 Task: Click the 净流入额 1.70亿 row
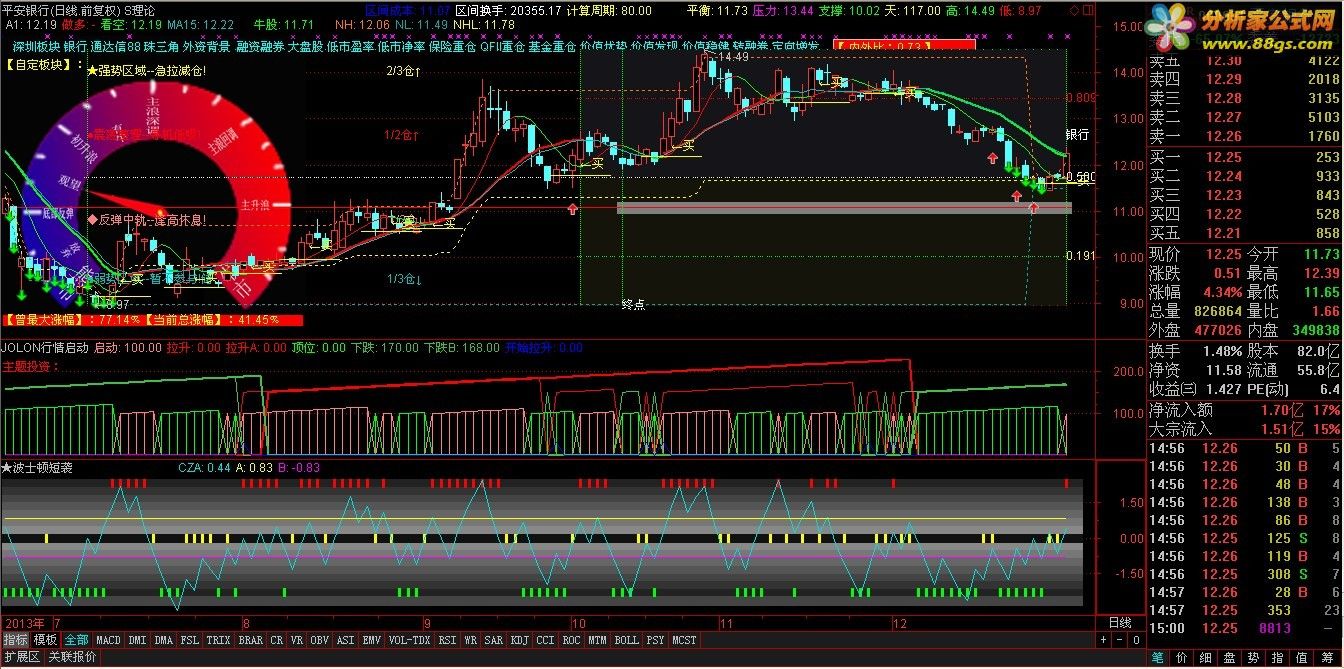(x=1245, y=410)
